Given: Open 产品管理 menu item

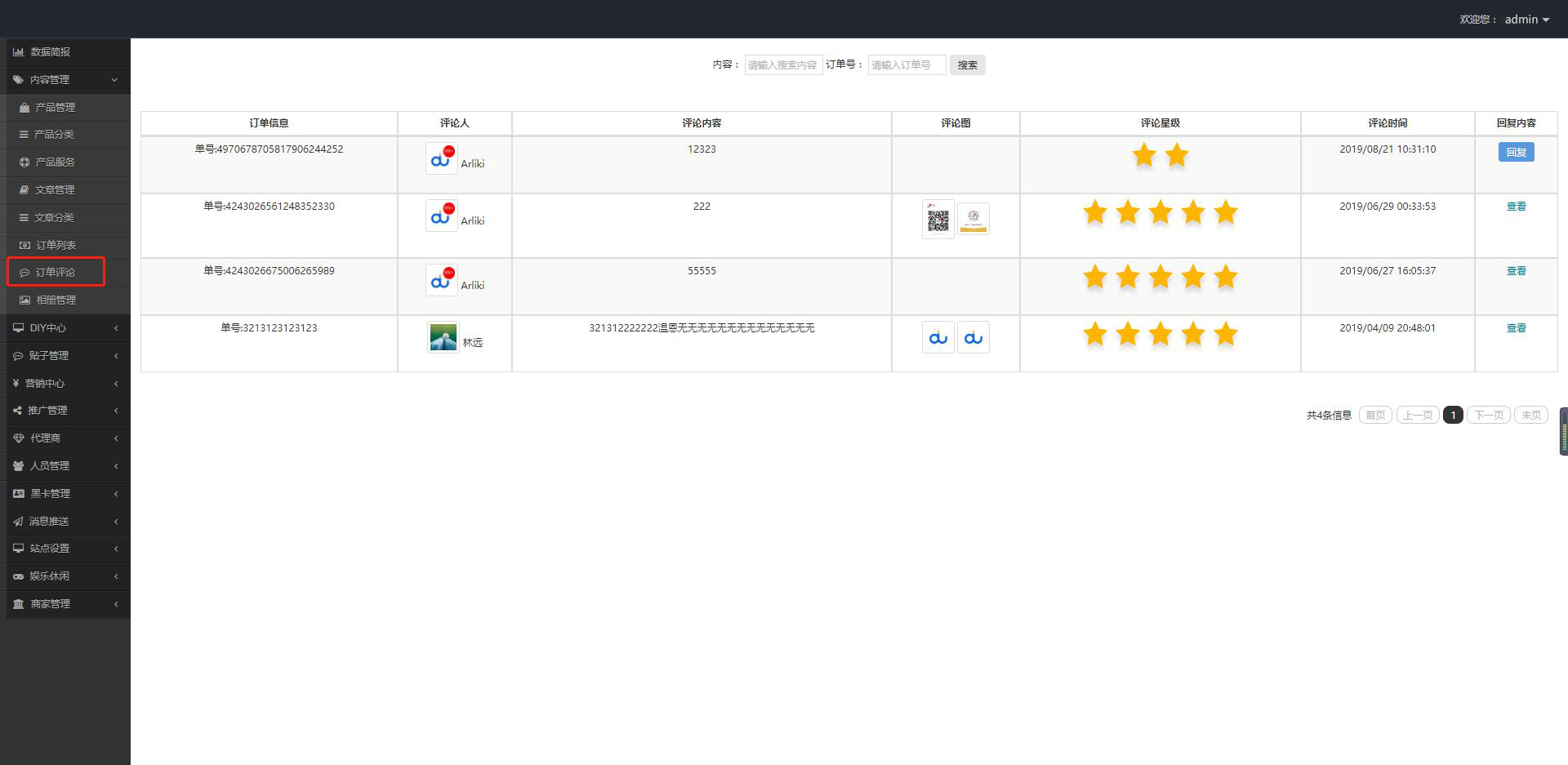Looking at the screenshot, I should [x=65, y=108].
